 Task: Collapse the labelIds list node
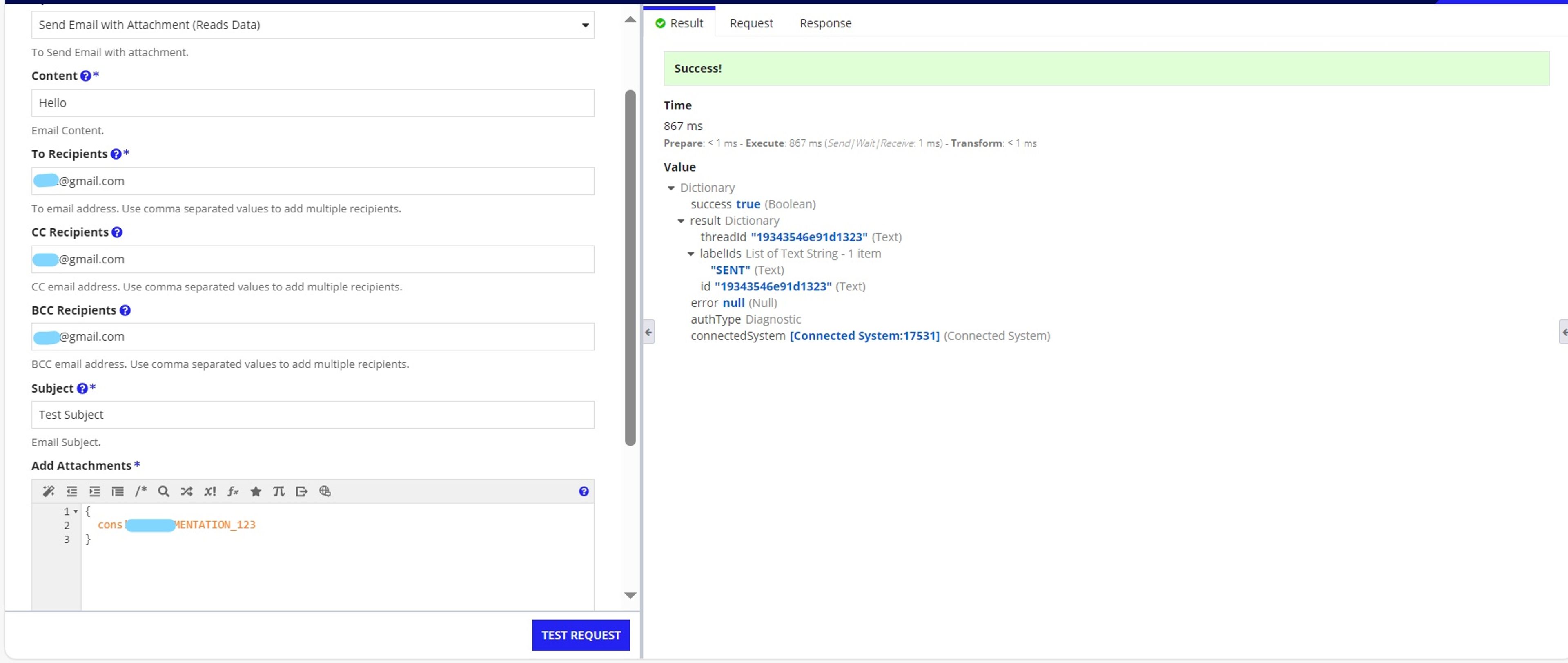[x=691, y=254]
